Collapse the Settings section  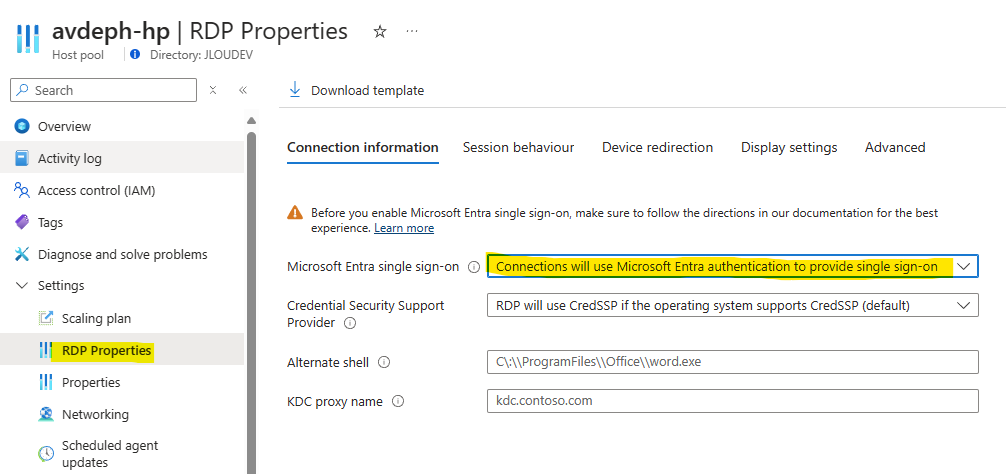coord(22,285)
